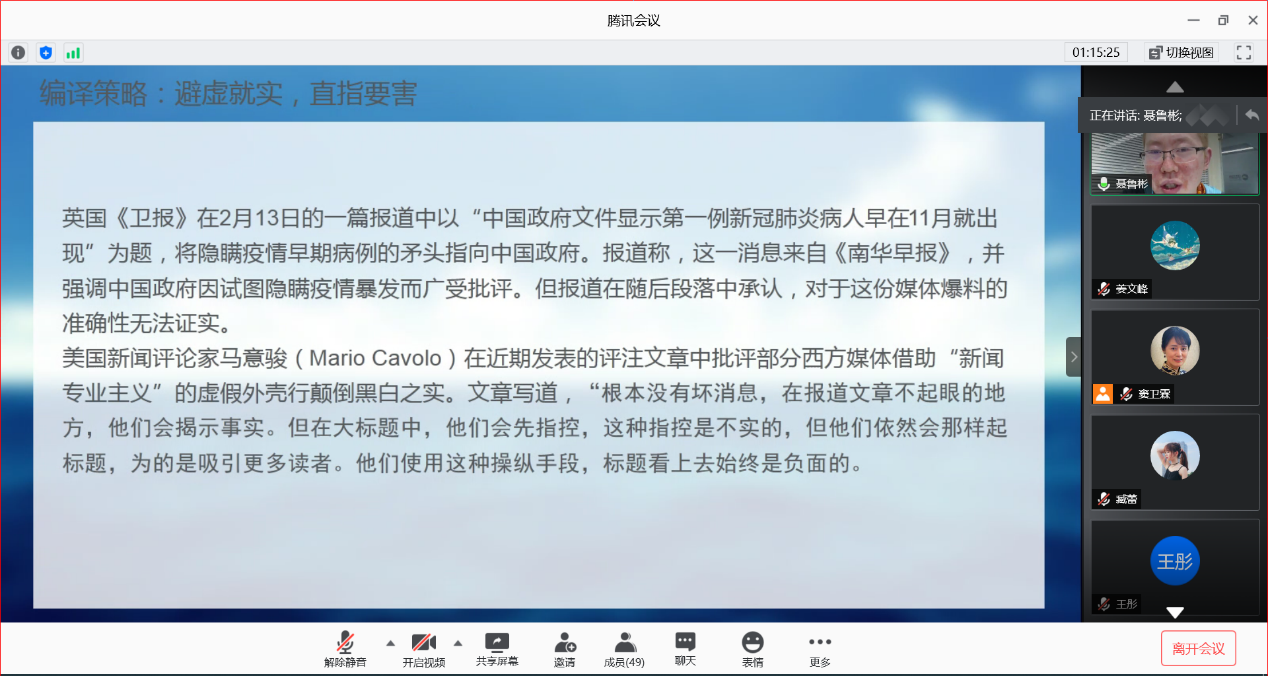Image resolution: width=1268 pixels, height=676 pixels.
Task: Open the 聊天 chat panel
Action: 685,648
